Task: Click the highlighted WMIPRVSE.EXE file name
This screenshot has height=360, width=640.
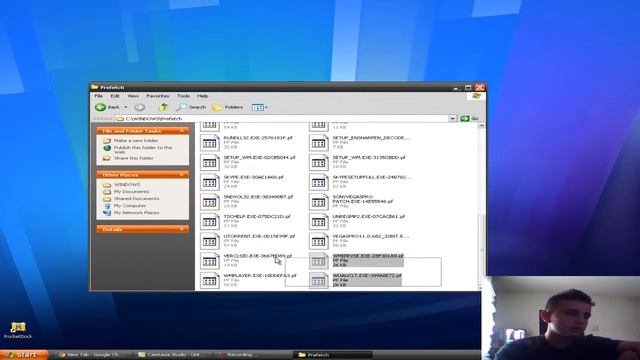Action: (368, 256)
